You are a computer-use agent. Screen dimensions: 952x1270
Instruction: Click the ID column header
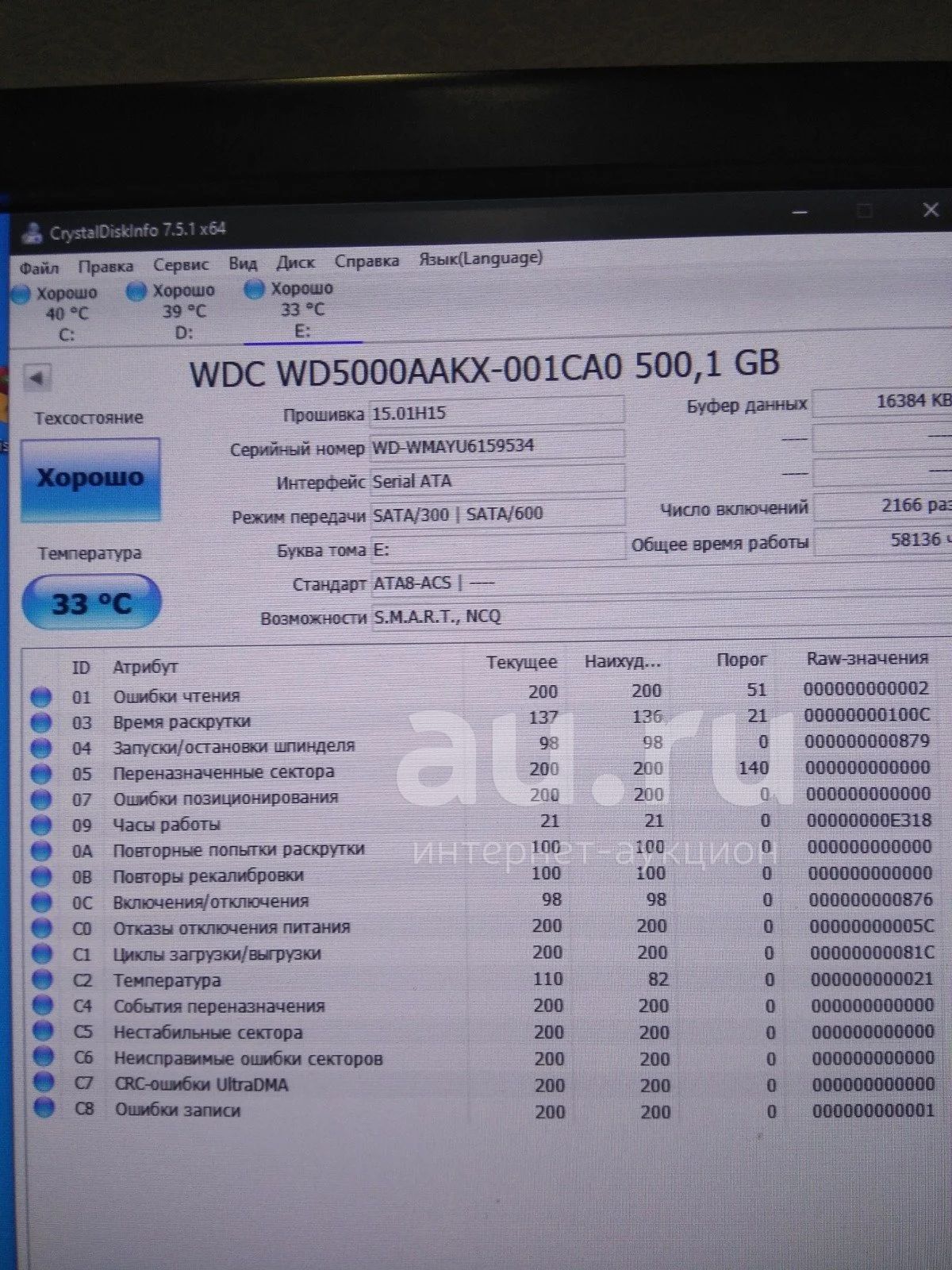(81, 668)
